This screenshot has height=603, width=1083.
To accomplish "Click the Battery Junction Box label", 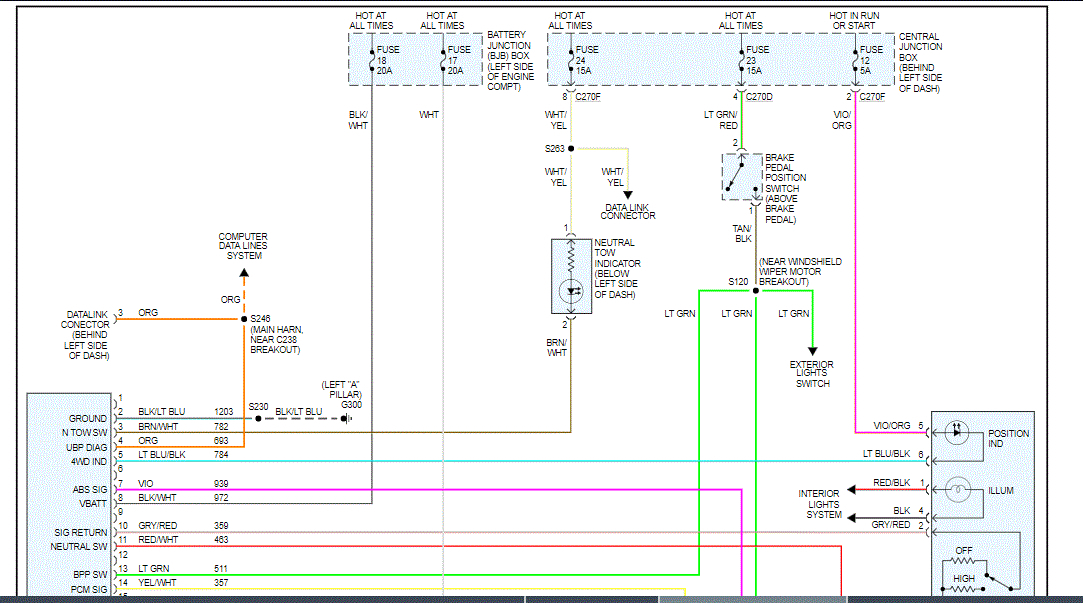I will tap(510, 62).
